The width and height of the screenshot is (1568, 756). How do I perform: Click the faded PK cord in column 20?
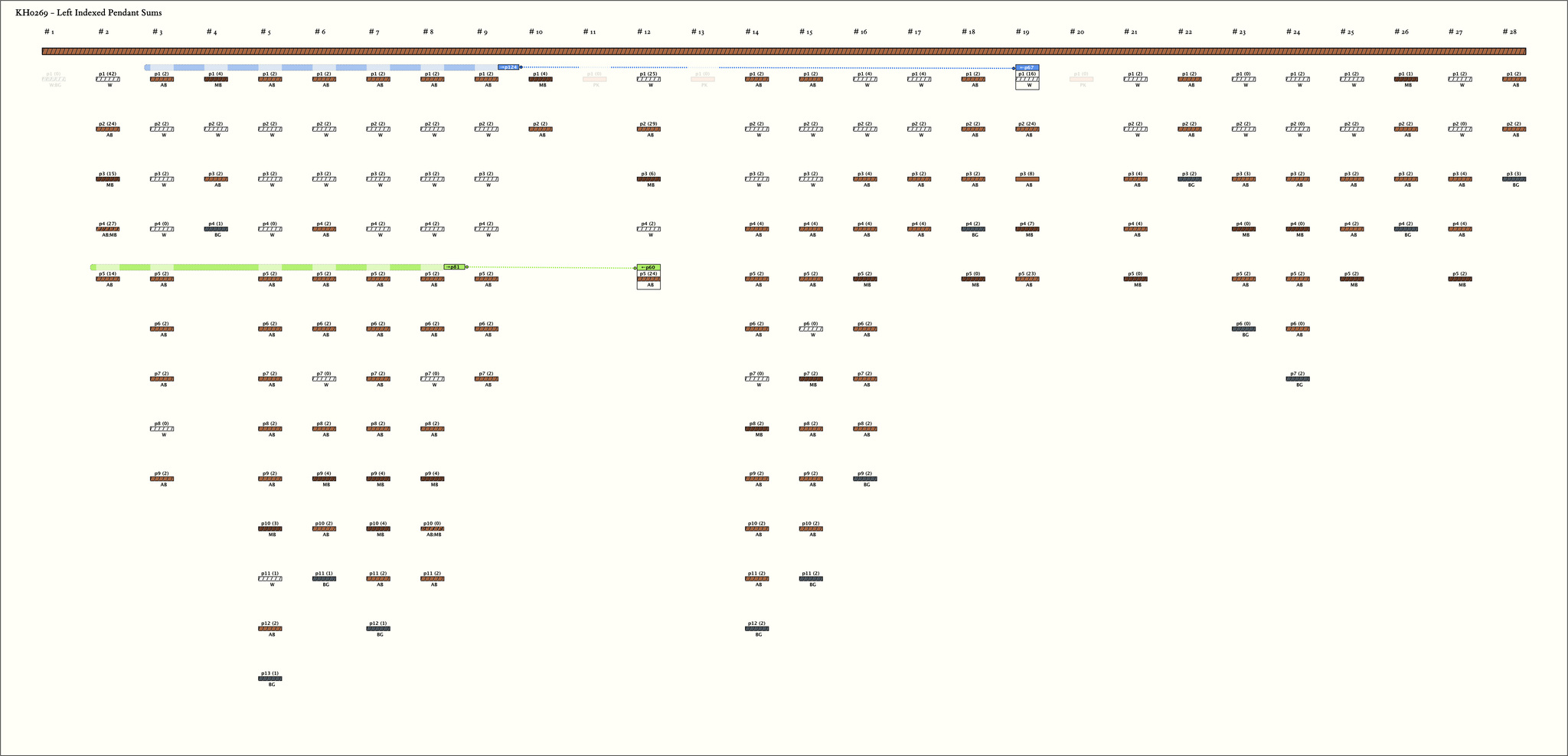pos(1081,79)
